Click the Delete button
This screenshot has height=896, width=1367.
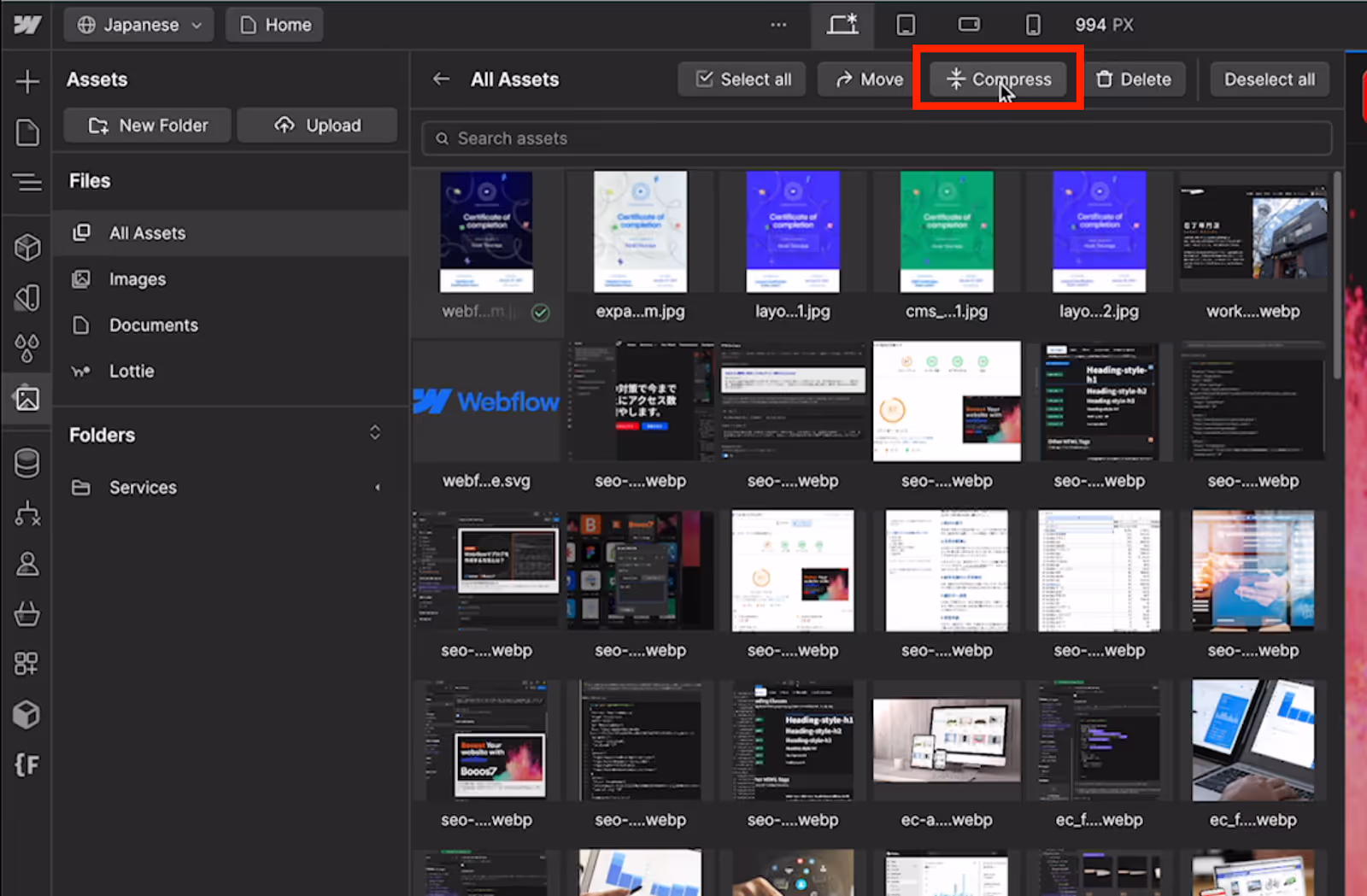pos(1134,79)
